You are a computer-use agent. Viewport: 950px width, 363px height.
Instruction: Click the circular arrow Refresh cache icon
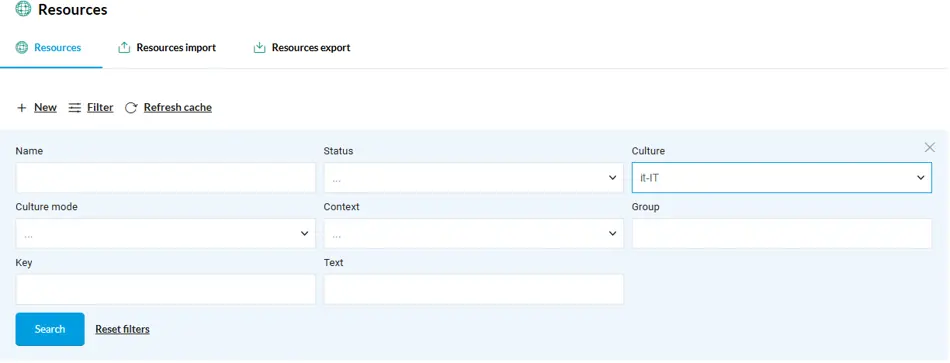pyautogui.click(x=131, y=108)
